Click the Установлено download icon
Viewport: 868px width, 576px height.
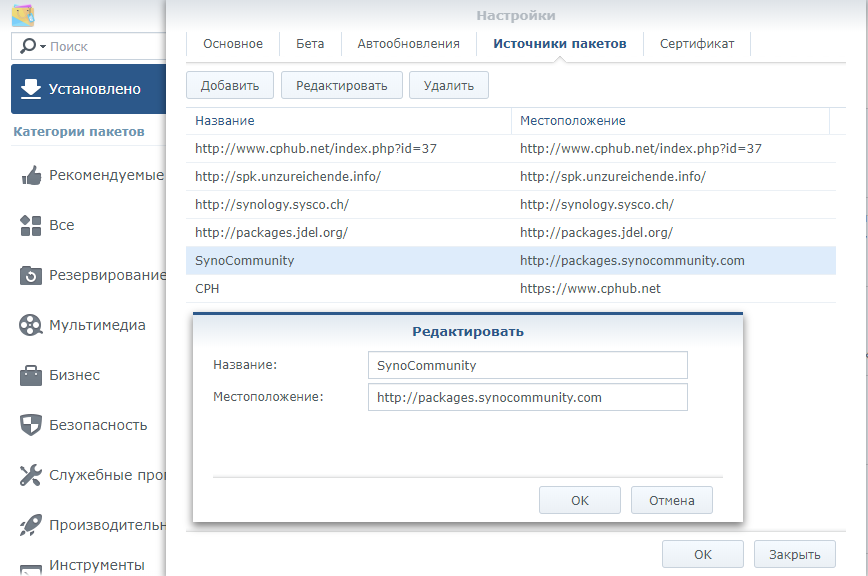click(30, 89)
